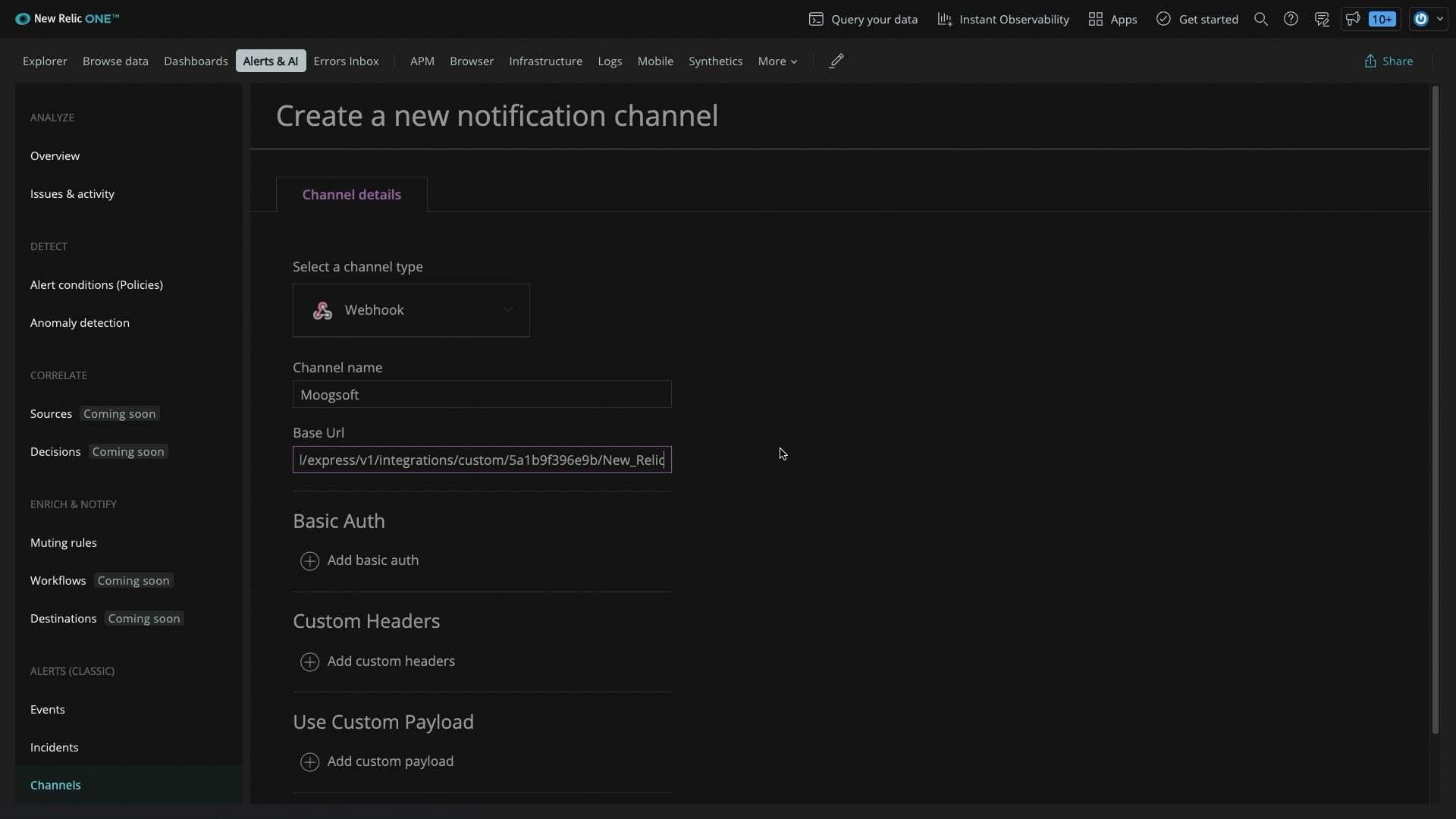Click the New Relic ONE logo
Screen dimensions: 1456x819
[x=67, y=19]
